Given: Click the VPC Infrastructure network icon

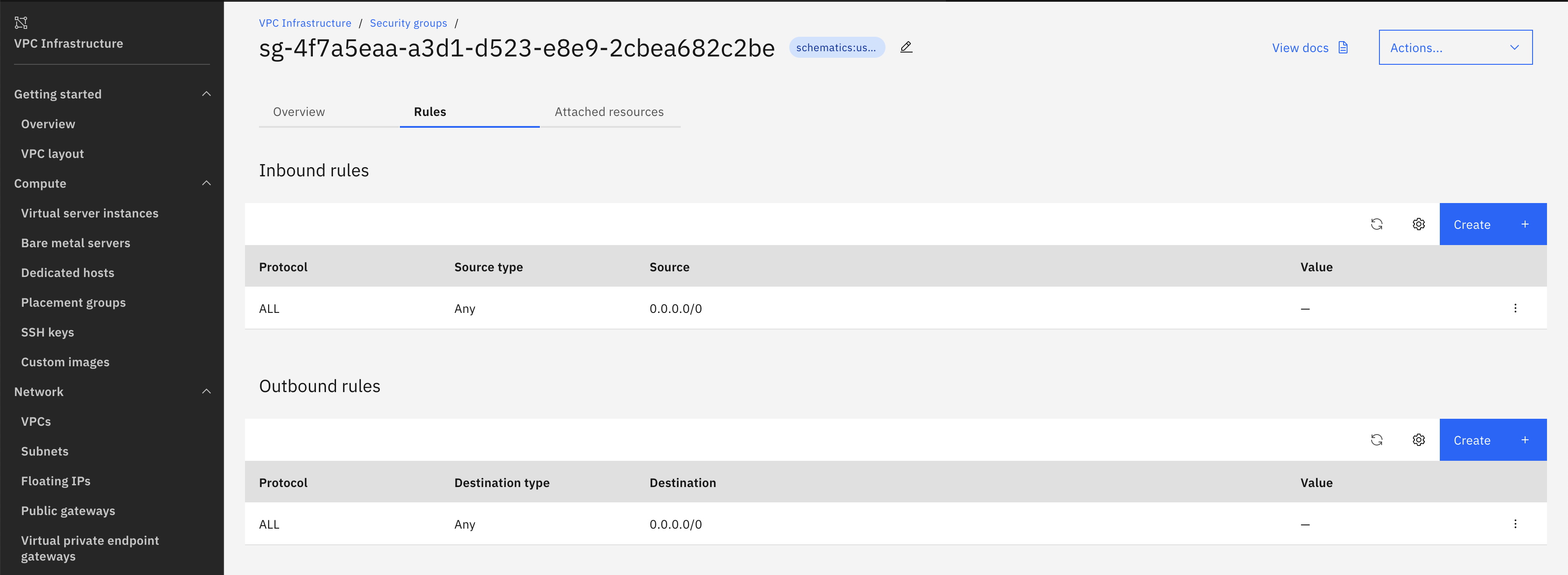Looking at the screenshot, I should pyautogui.click(x=21, y=23).
